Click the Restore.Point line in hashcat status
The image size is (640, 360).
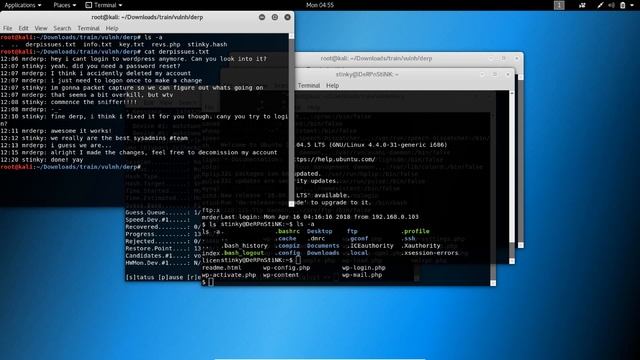(163, 248)
